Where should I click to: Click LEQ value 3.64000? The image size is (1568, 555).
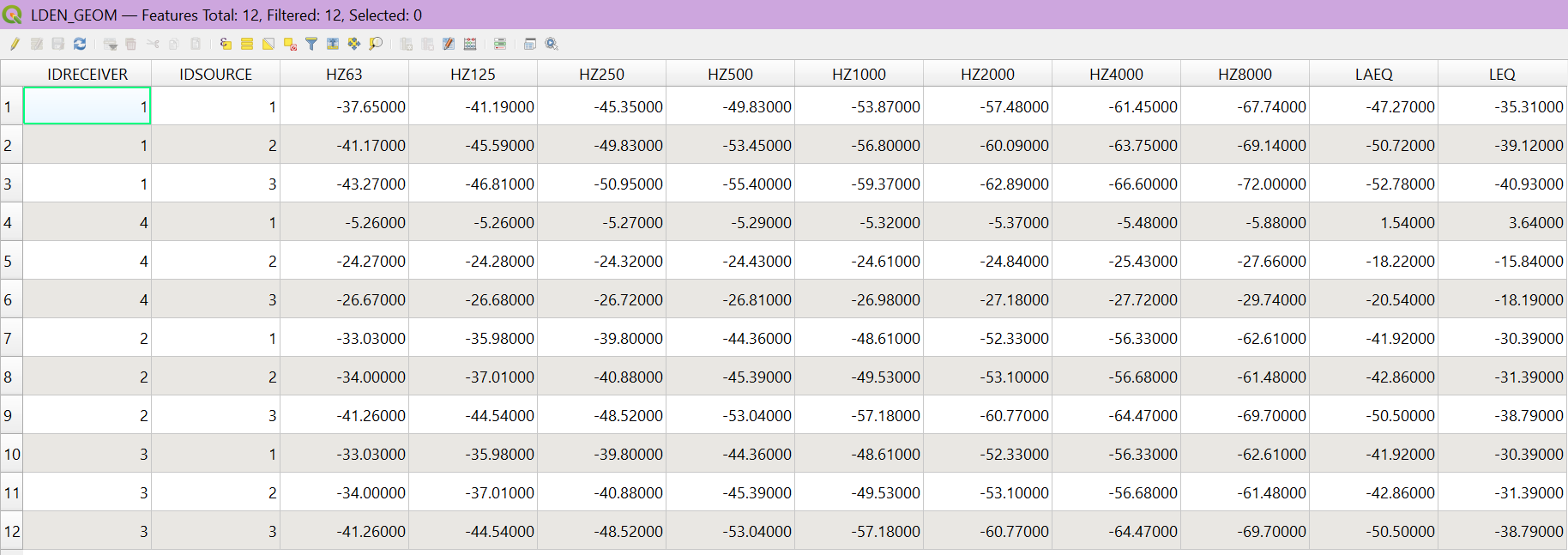[x=1503, y=222]
